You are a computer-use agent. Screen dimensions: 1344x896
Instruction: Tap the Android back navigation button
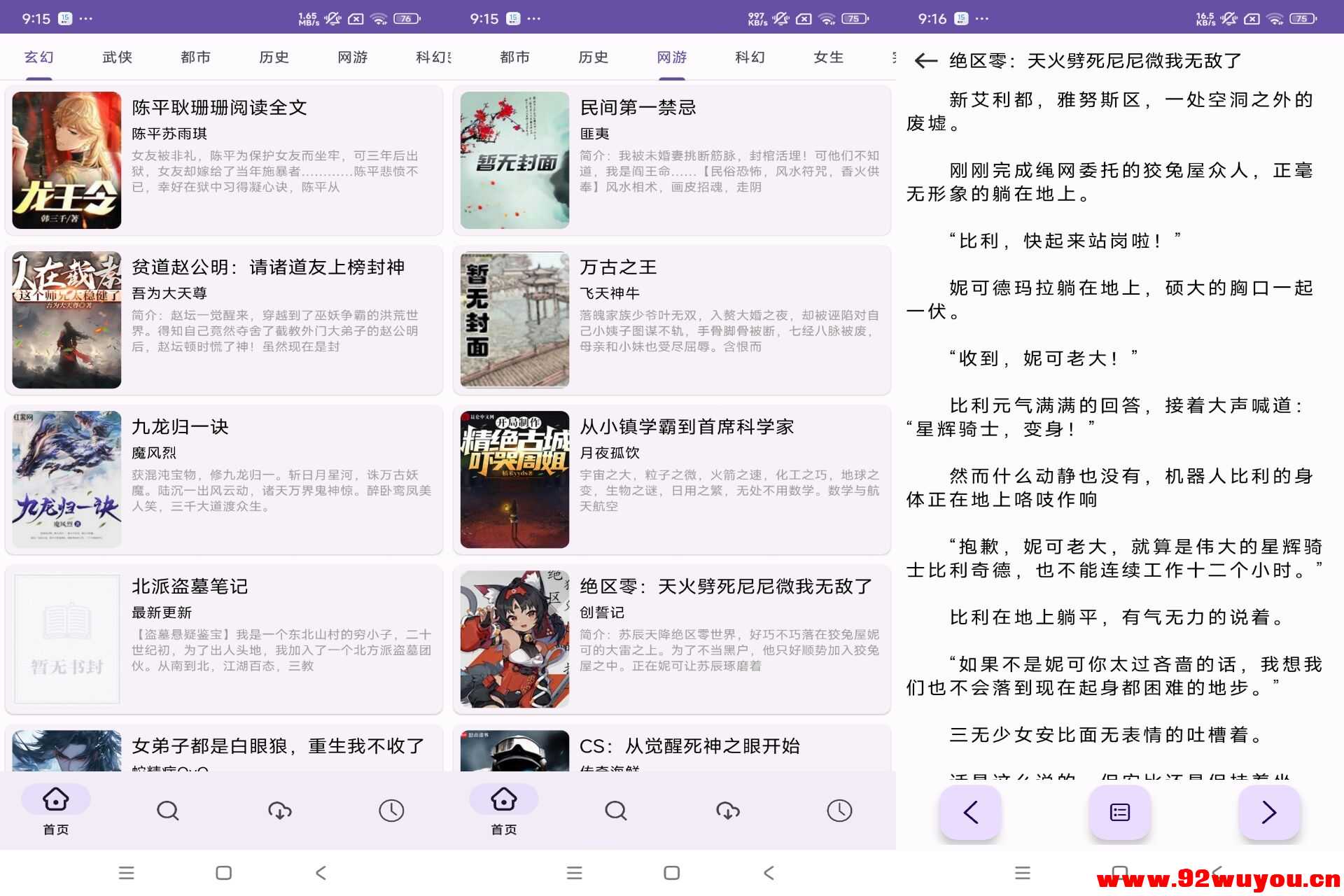[x=321, y=873]
